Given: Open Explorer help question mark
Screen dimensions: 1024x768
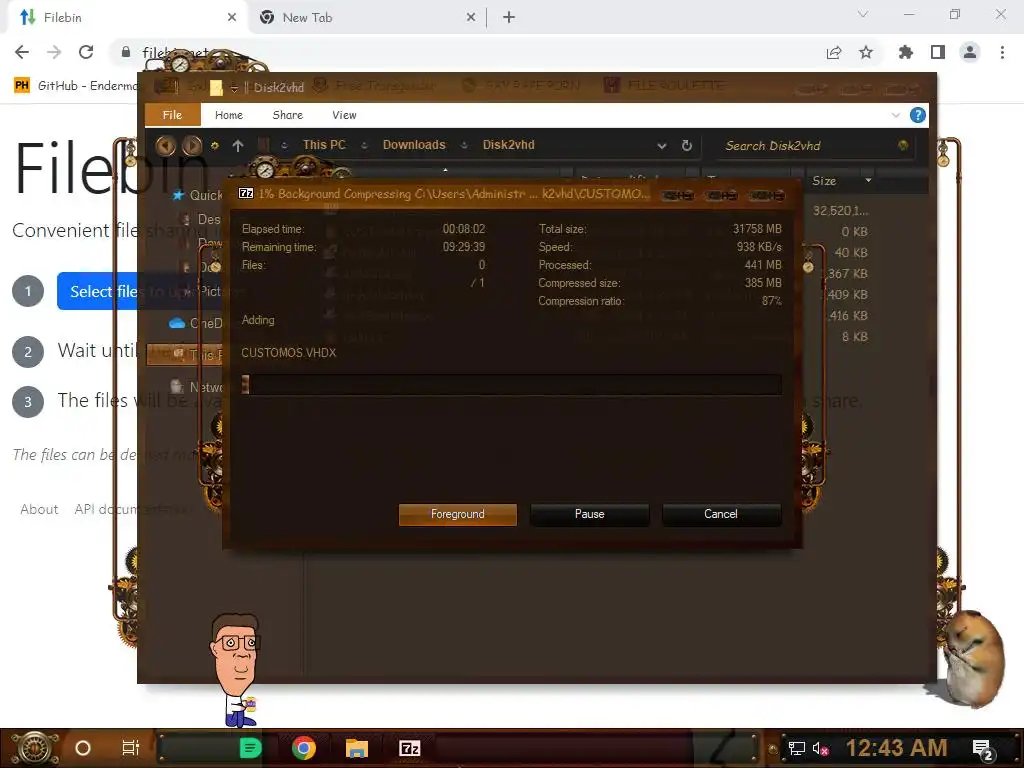Looking at the screenshot, I should pos(918,115).
